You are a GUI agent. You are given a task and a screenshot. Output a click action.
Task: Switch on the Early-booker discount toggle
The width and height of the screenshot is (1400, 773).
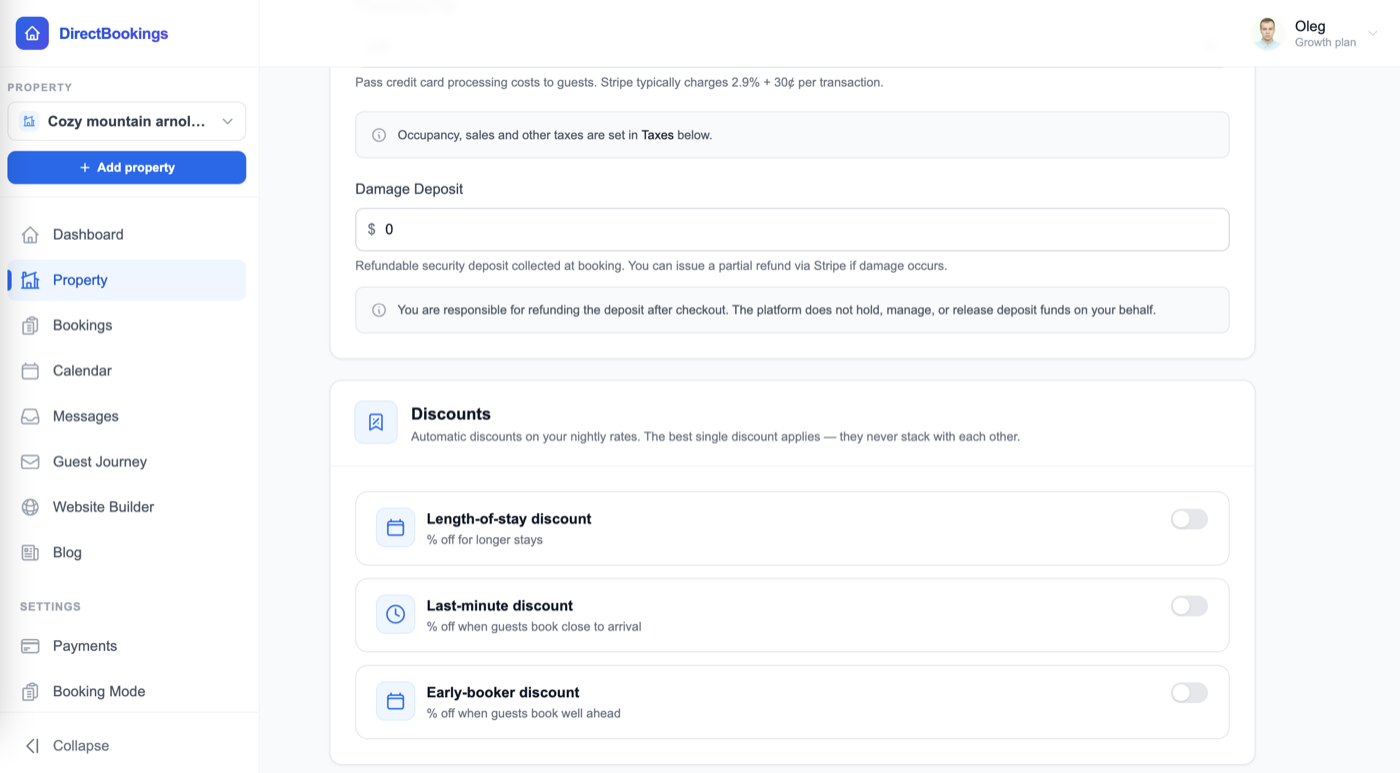point(1189,693)
